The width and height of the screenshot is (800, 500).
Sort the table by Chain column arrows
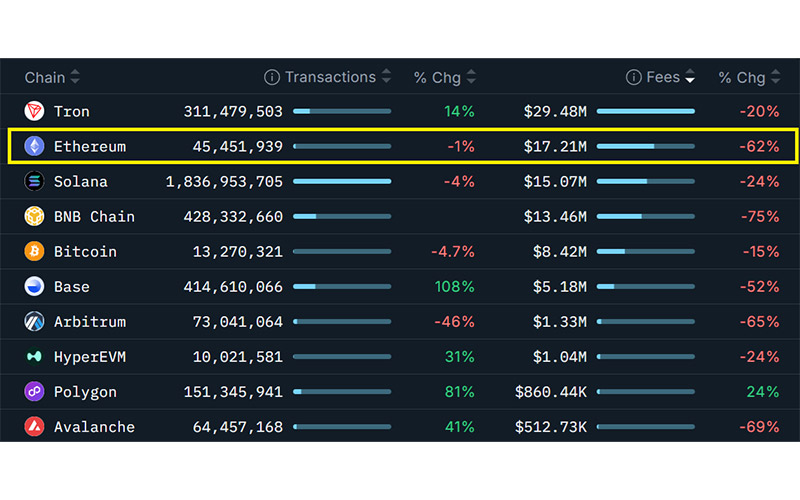pos(75,77)
